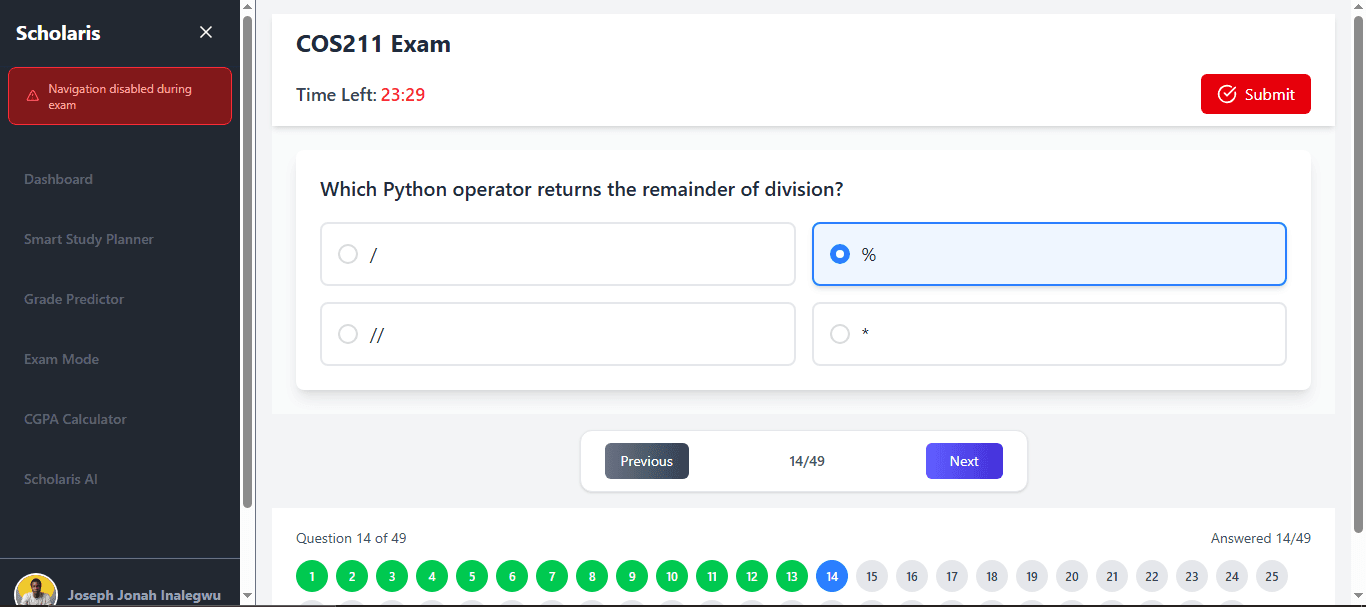This screenshot has height=607, width=1366.
Task: Go to the next question with Next
Action: (x=963, y=461)
